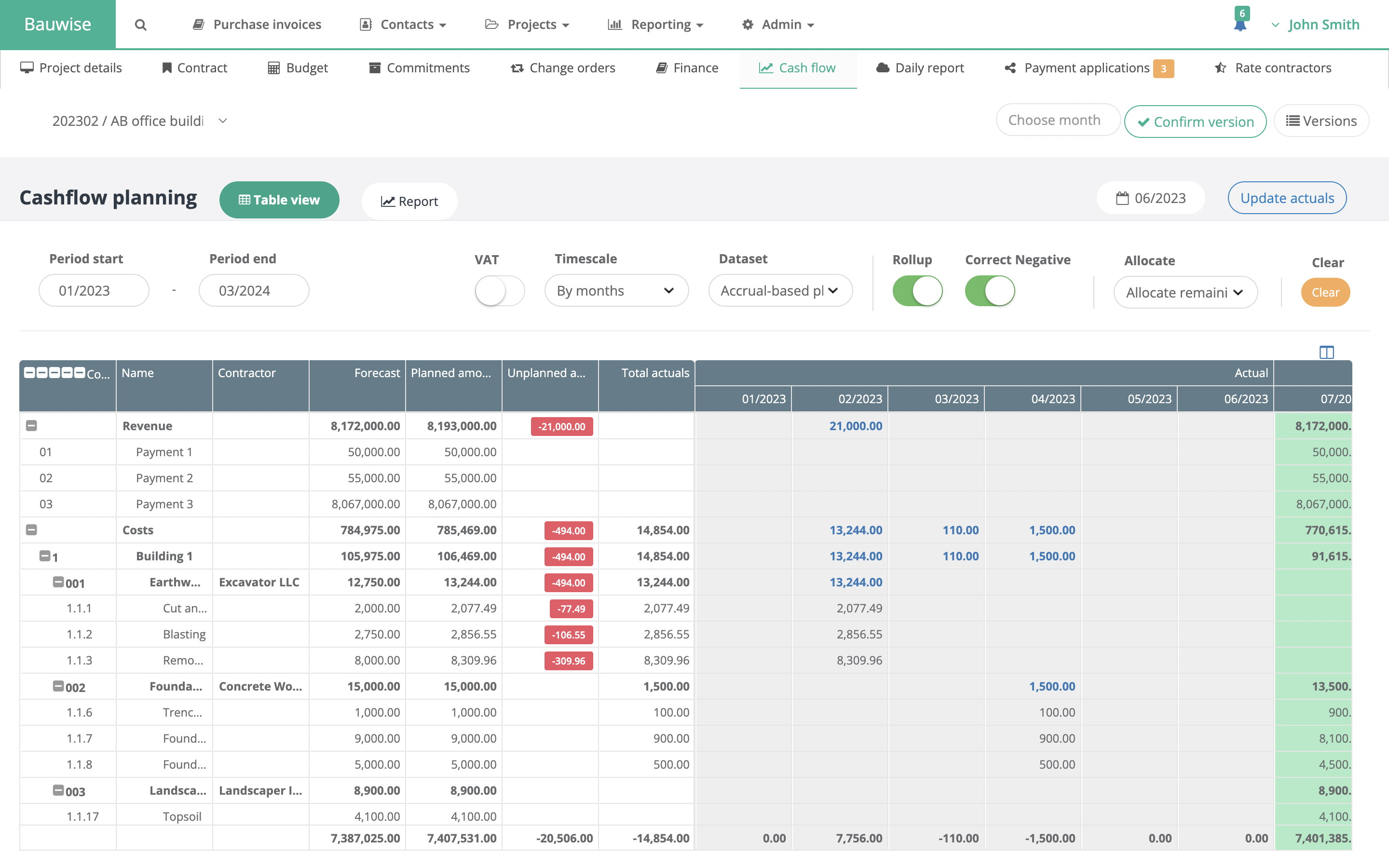Screen dimensions: 1389x868
Task: Click the Confirm version button
Action: tap(1195, 122)
